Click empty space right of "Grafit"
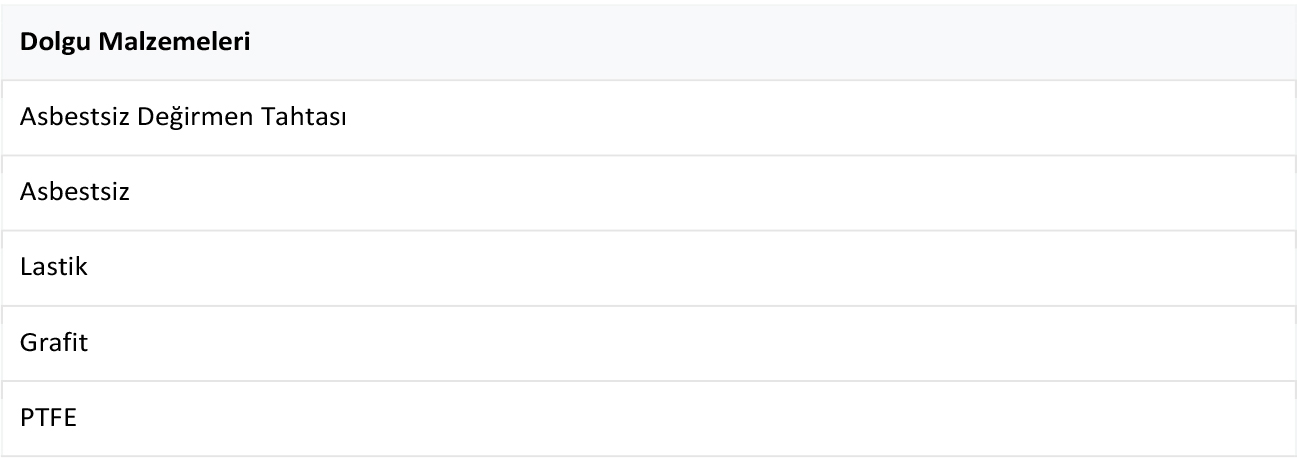Image resolution: width=1297 pixels, height=458 pixels. 650,343
